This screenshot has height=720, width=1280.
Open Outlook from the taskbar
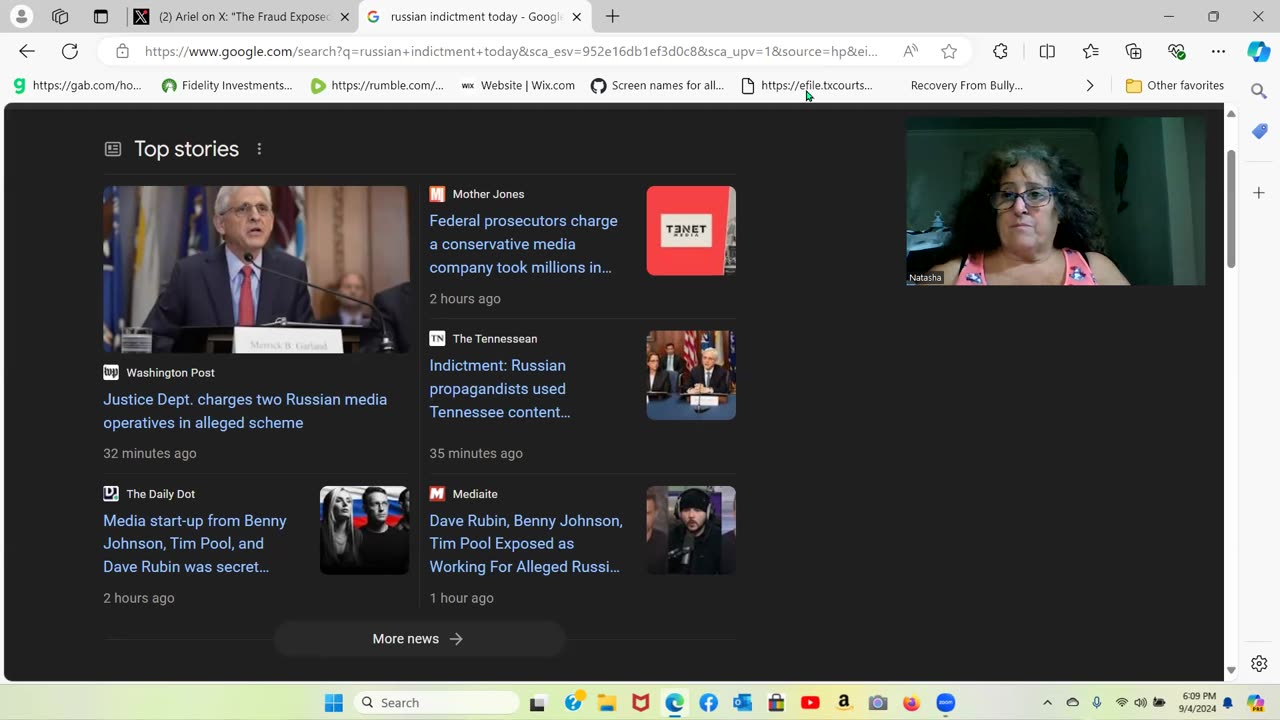(742, 703)
